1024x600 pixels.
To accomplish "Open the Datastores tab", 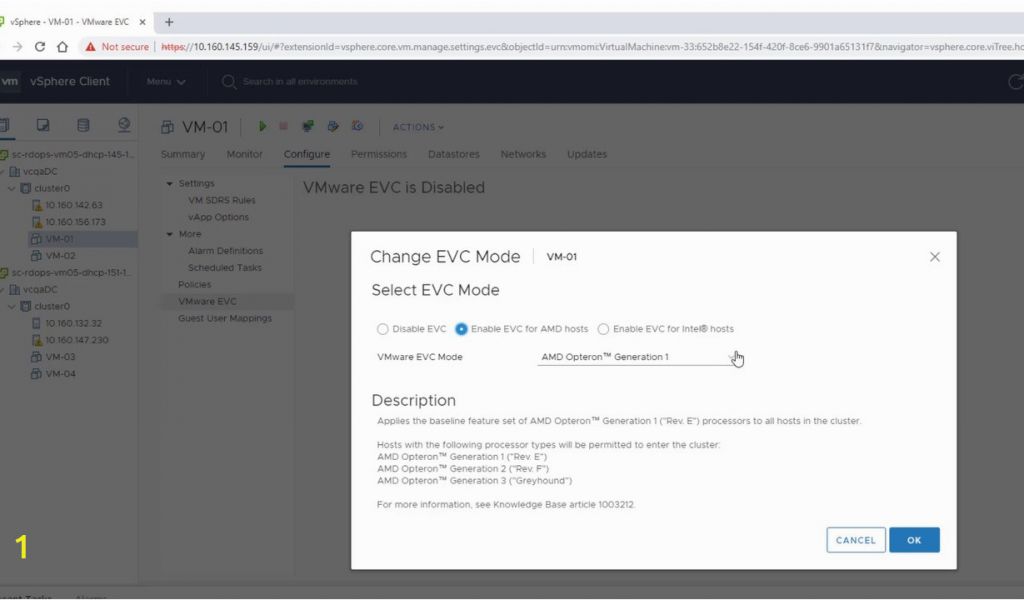I will pos(453,154).
